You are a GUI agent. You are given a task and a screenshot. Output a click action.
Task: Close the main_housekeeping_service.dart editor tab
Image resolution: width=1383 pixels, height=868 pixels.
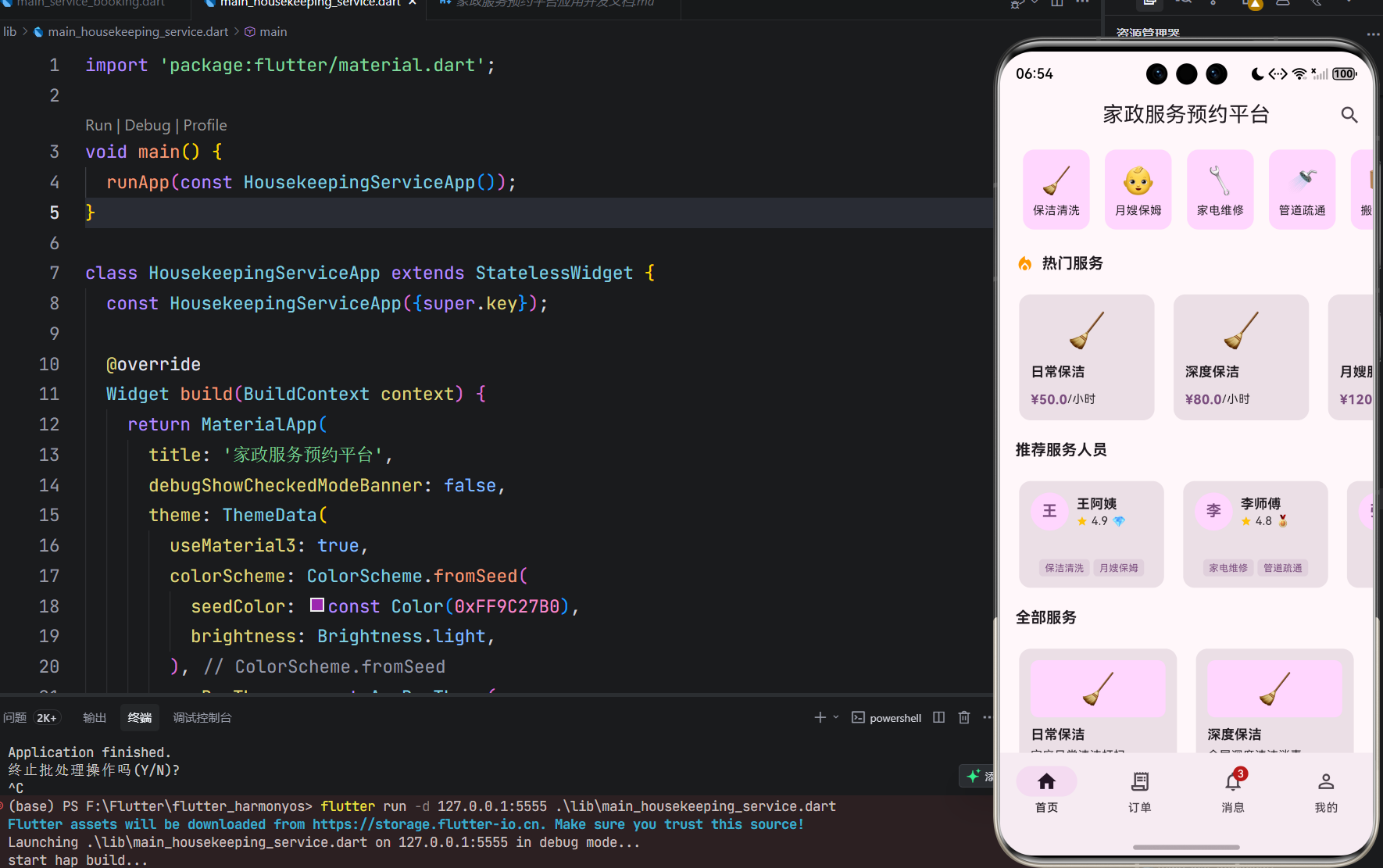click(413, 3)
